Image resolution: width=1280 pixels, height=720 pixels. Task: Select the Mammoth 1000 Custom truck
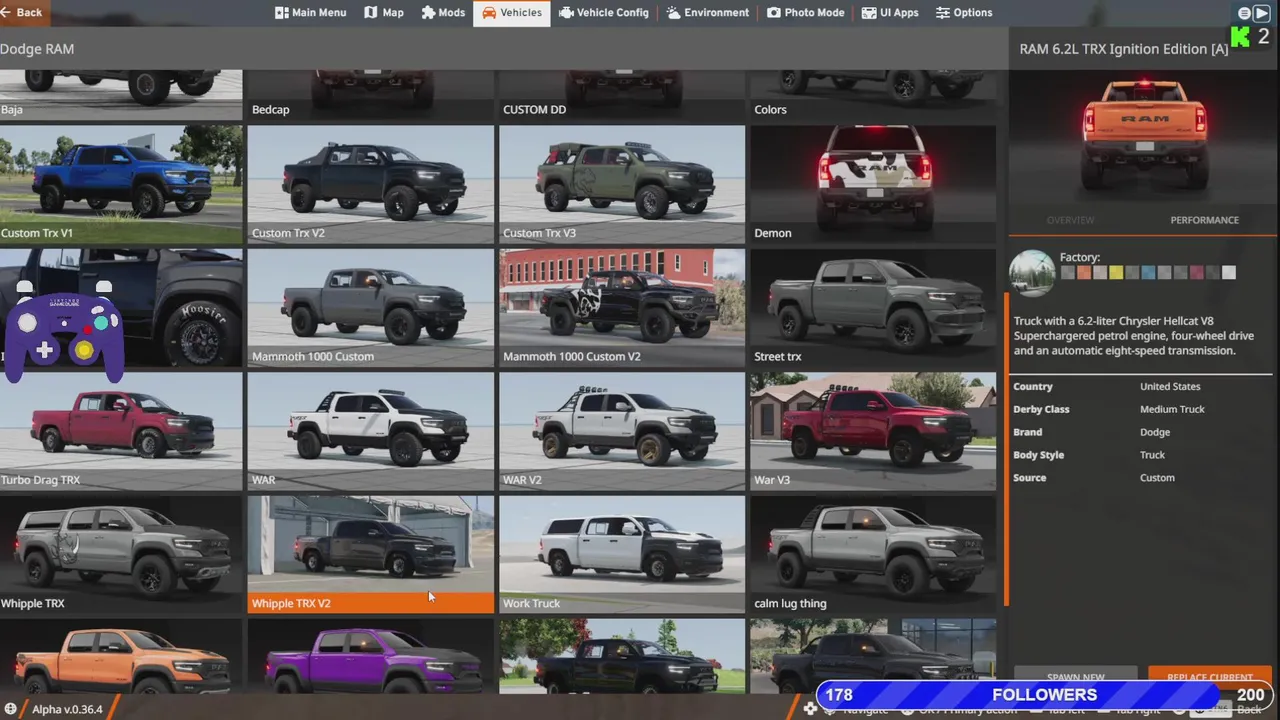(x=370, y=307)
